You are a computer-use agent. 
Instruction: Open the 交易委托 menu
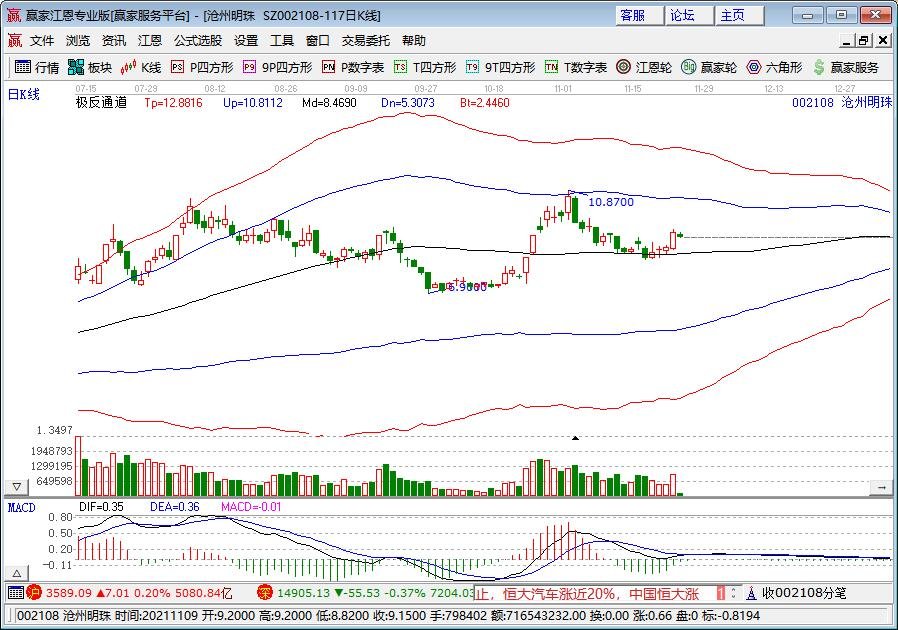pyautogui.click(x=366, y=41)
